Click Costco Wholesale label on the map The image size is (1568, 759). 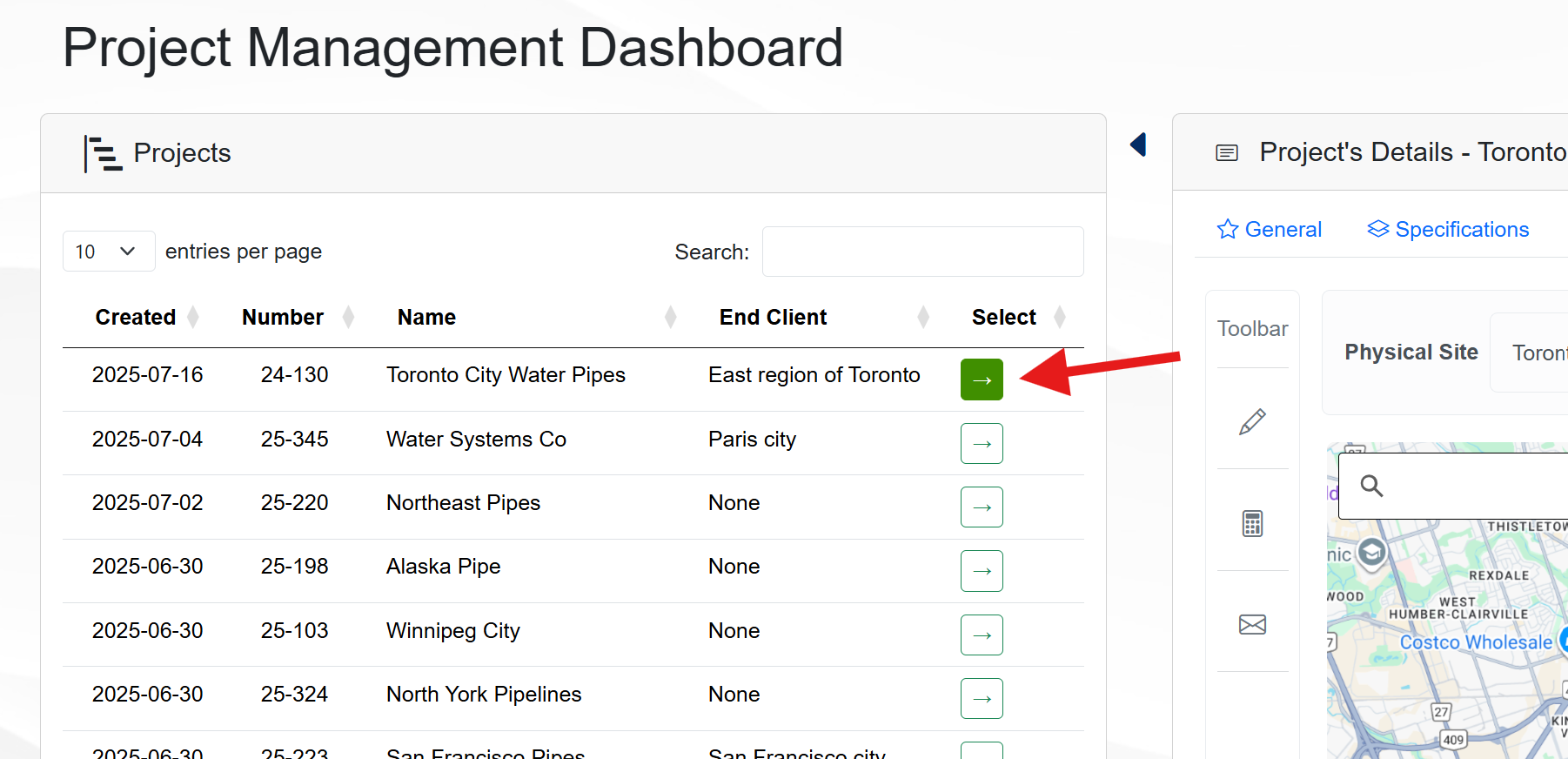click(1475, 642)
